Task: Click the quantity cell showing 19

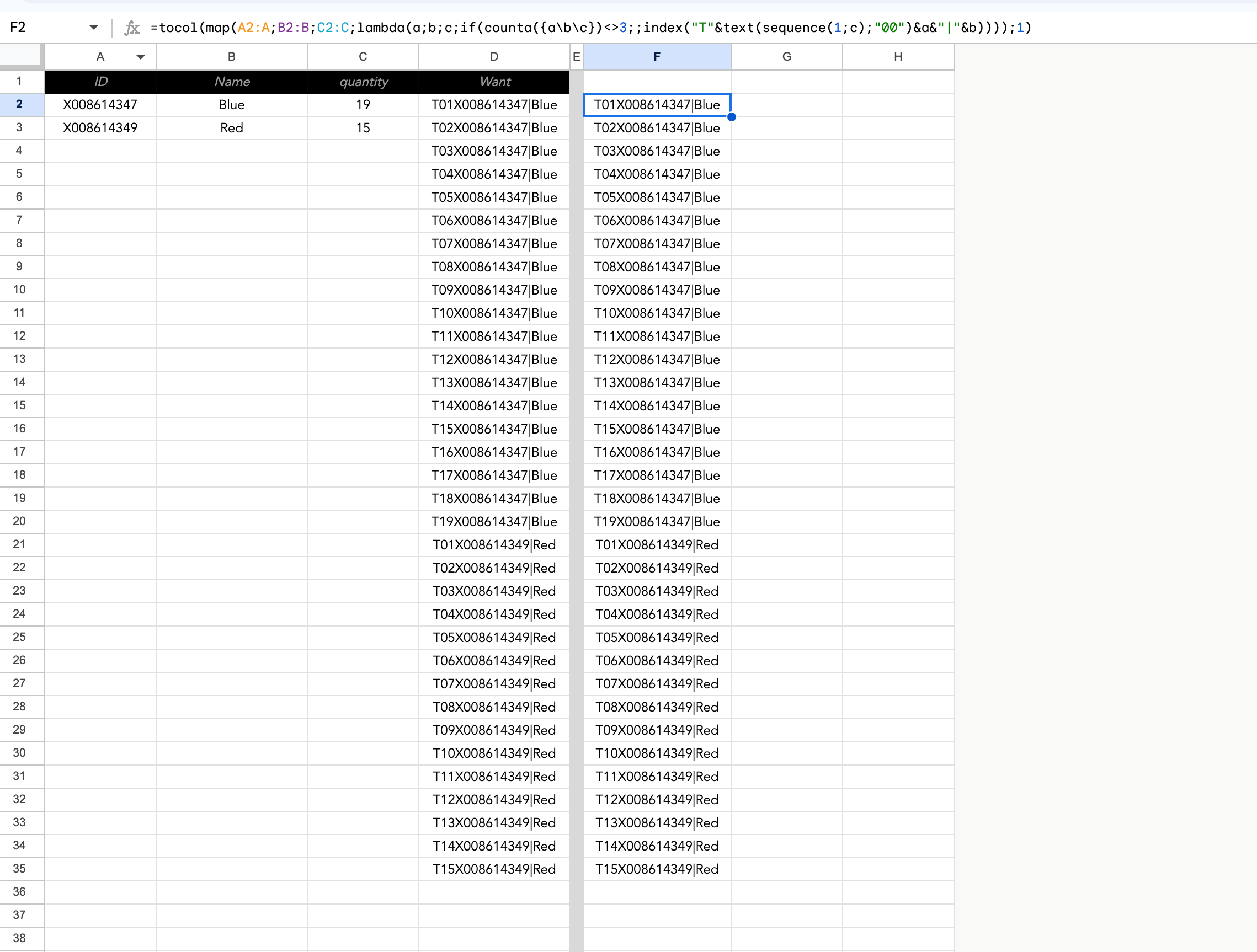Action: pyautogui.click(x=363, y=104)
